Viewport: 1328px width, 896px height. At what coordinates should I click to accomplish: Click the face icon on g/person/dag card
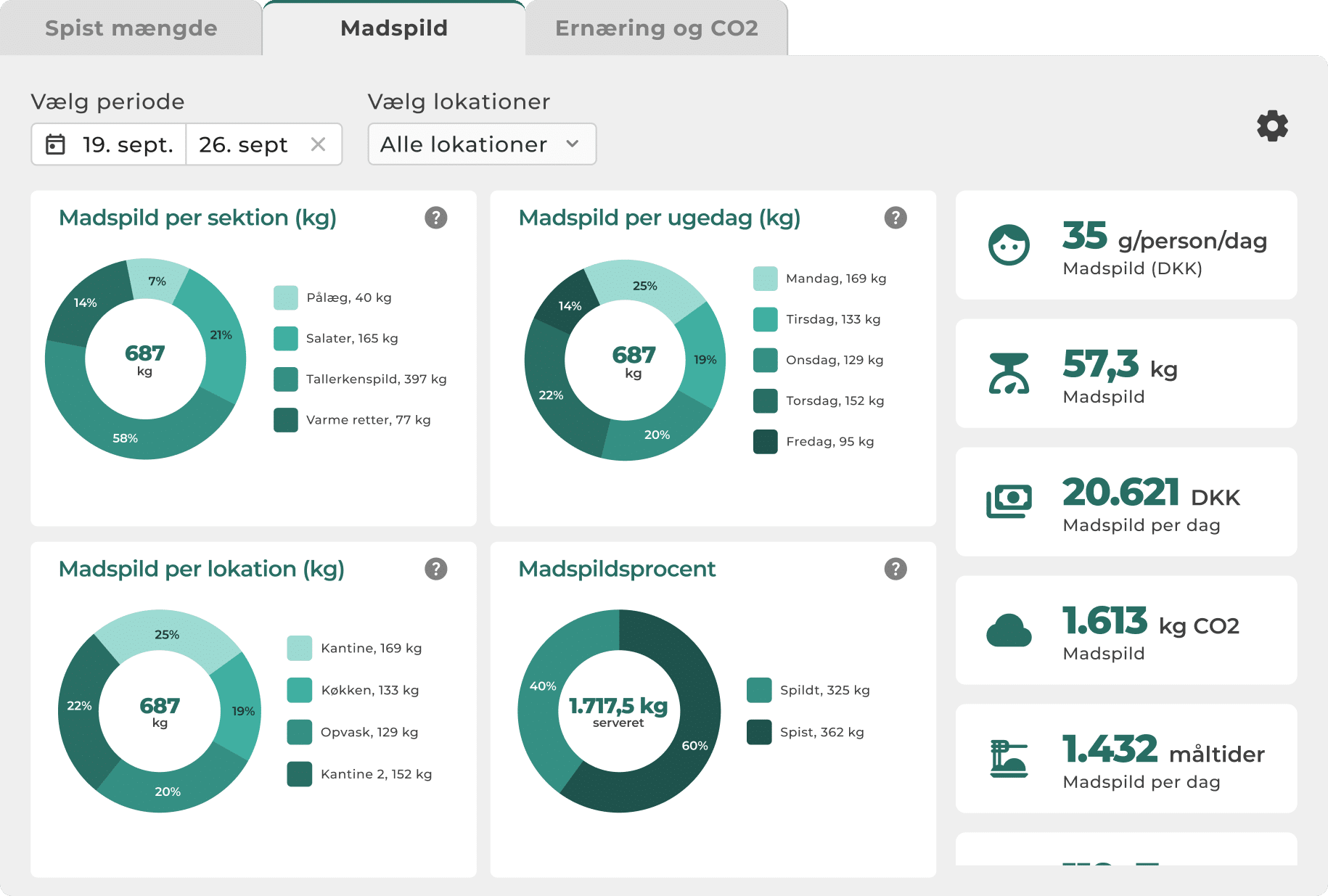tap(1009, 245)
